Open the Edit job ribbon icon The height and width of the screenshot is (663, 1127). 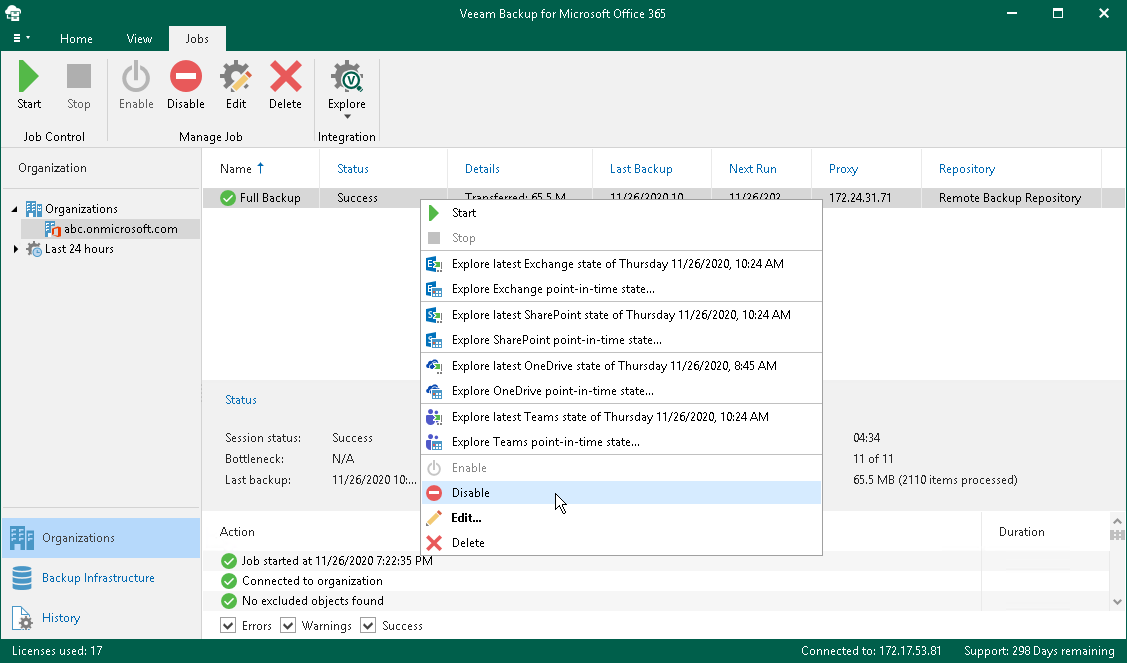point(236,85)
